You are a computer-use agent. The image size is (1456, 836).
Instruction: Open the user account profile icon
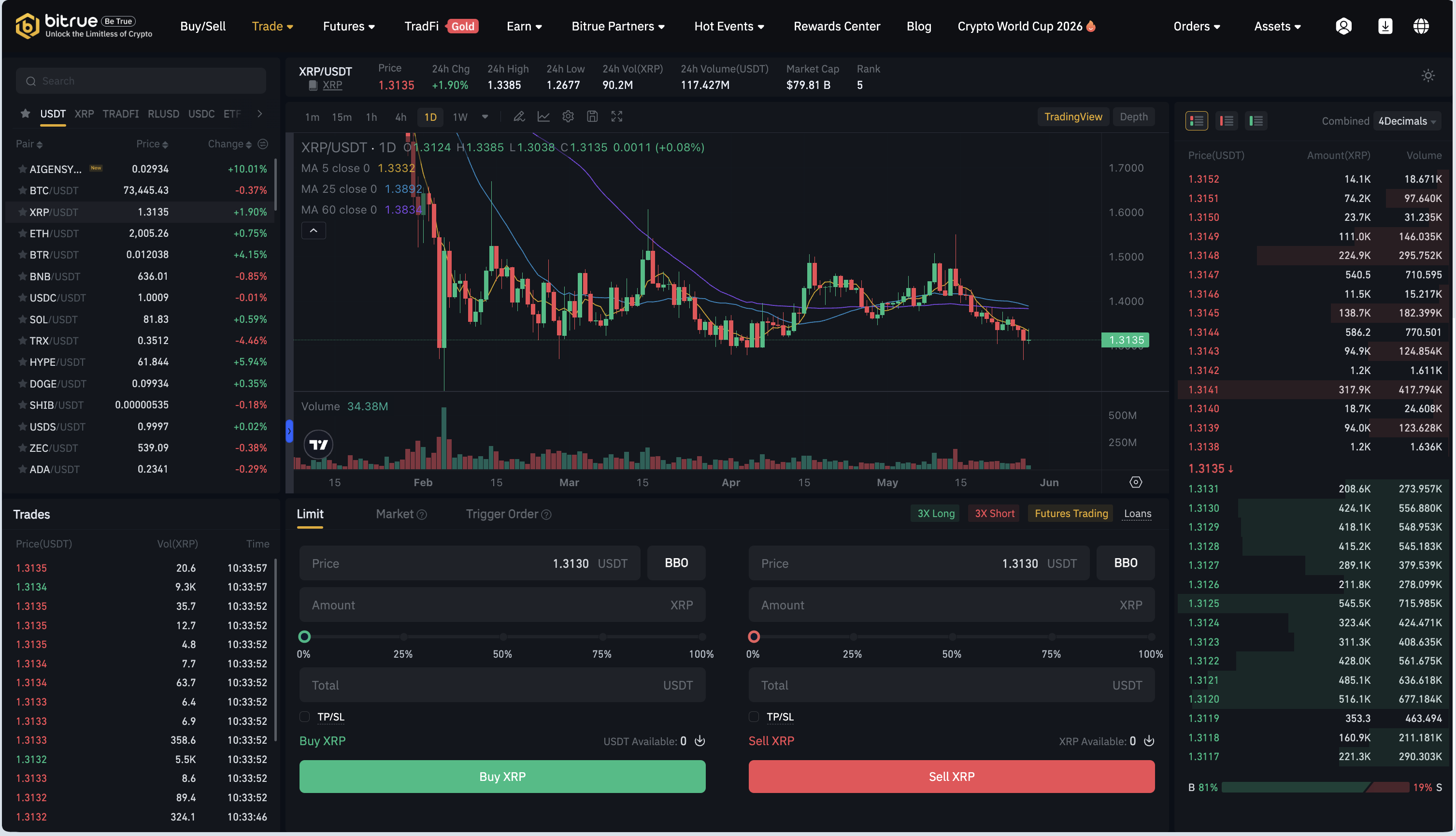1343,27
